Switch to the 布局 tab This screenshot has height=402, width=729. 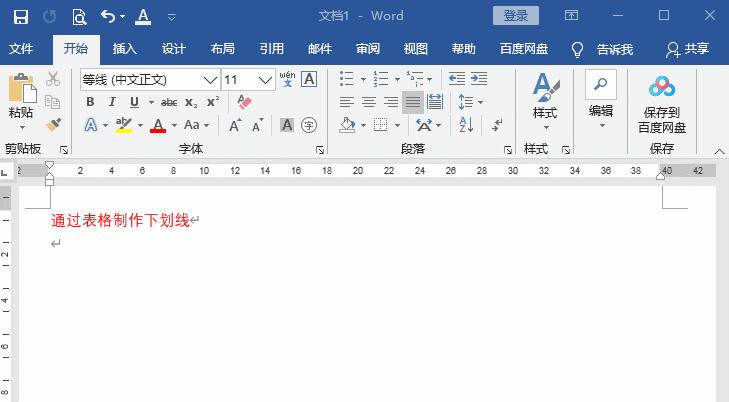tap(223, 49)
